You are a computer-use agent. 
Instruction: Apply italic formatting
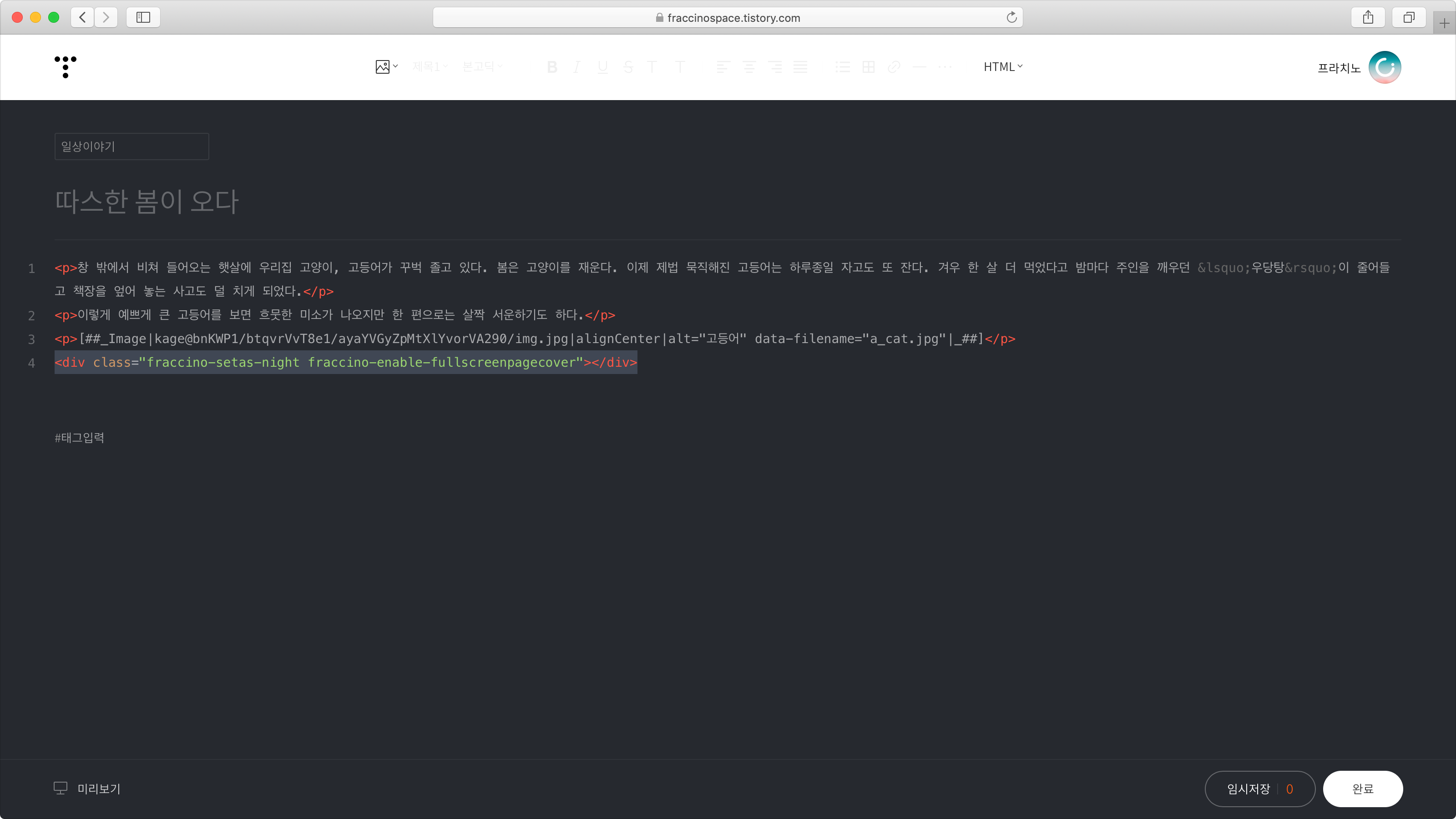[576, 67]
